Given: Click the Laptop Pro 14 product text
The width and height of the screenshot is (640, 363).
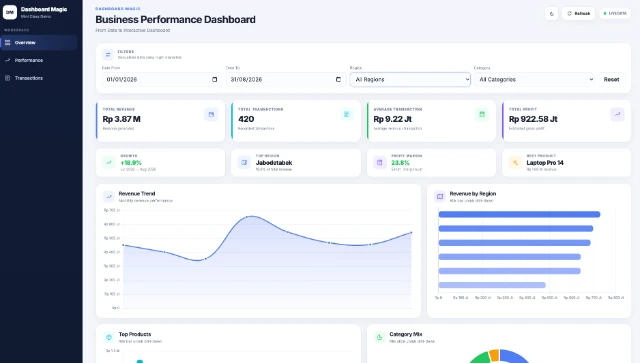Looking at the screenshot, I should click(545, 163).
